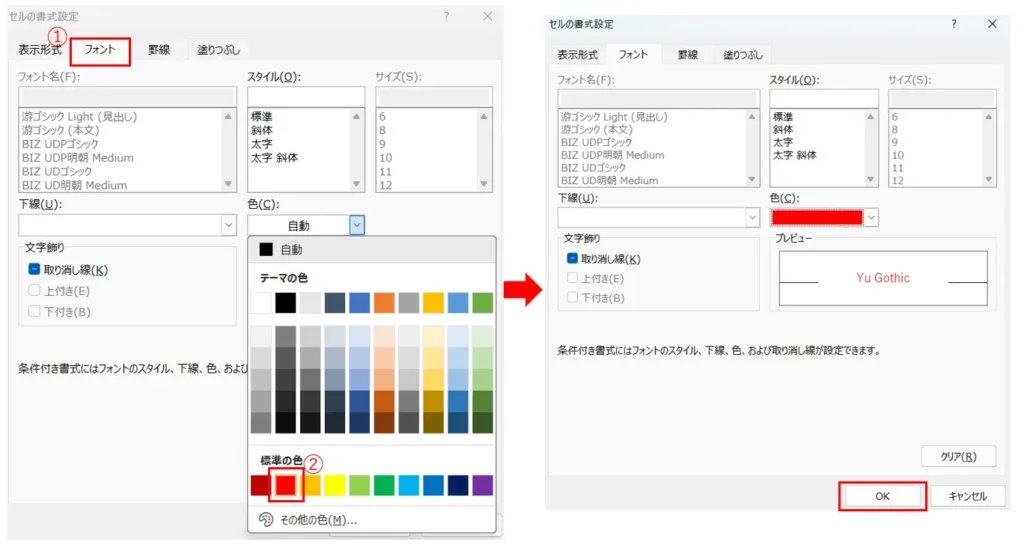1024x548 pixels.
Task: Open 塗りつぶし tab in palette dialog
Action: (x=218, y=50)
